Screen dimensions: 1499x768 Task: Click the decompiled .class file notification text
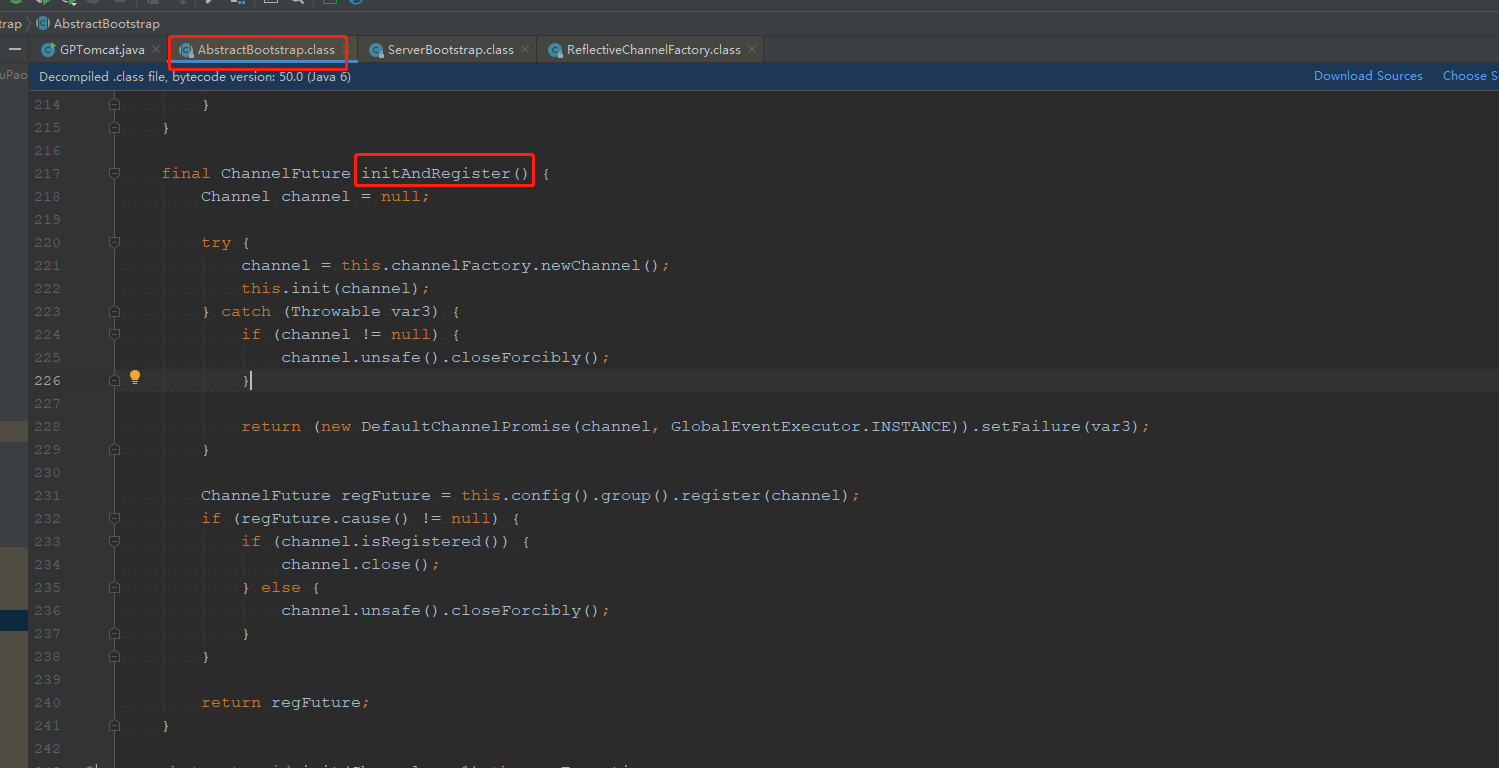[x=195, y=76]
